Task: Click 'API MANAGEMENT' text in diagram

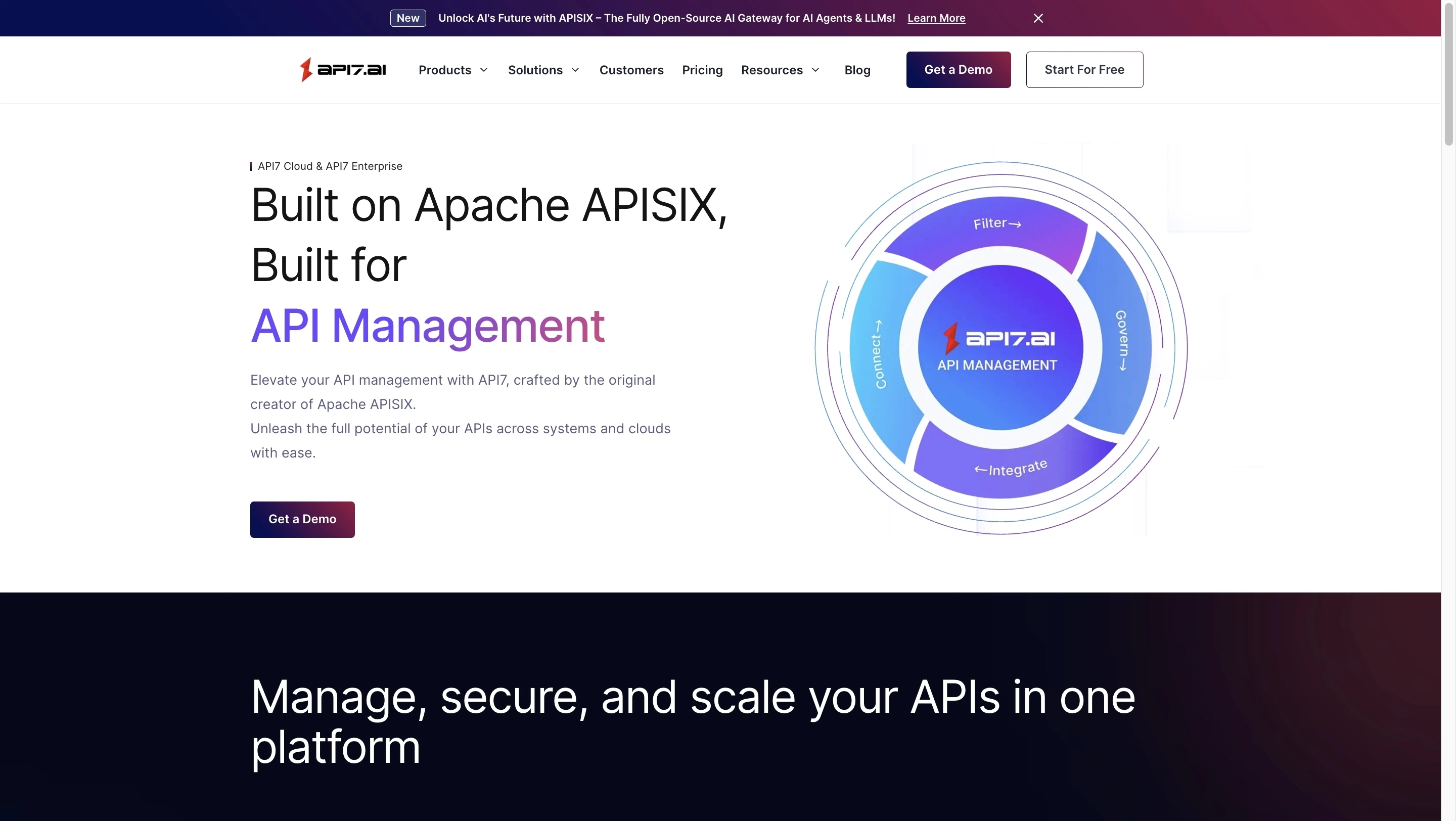Action: (x=997, y=365)
